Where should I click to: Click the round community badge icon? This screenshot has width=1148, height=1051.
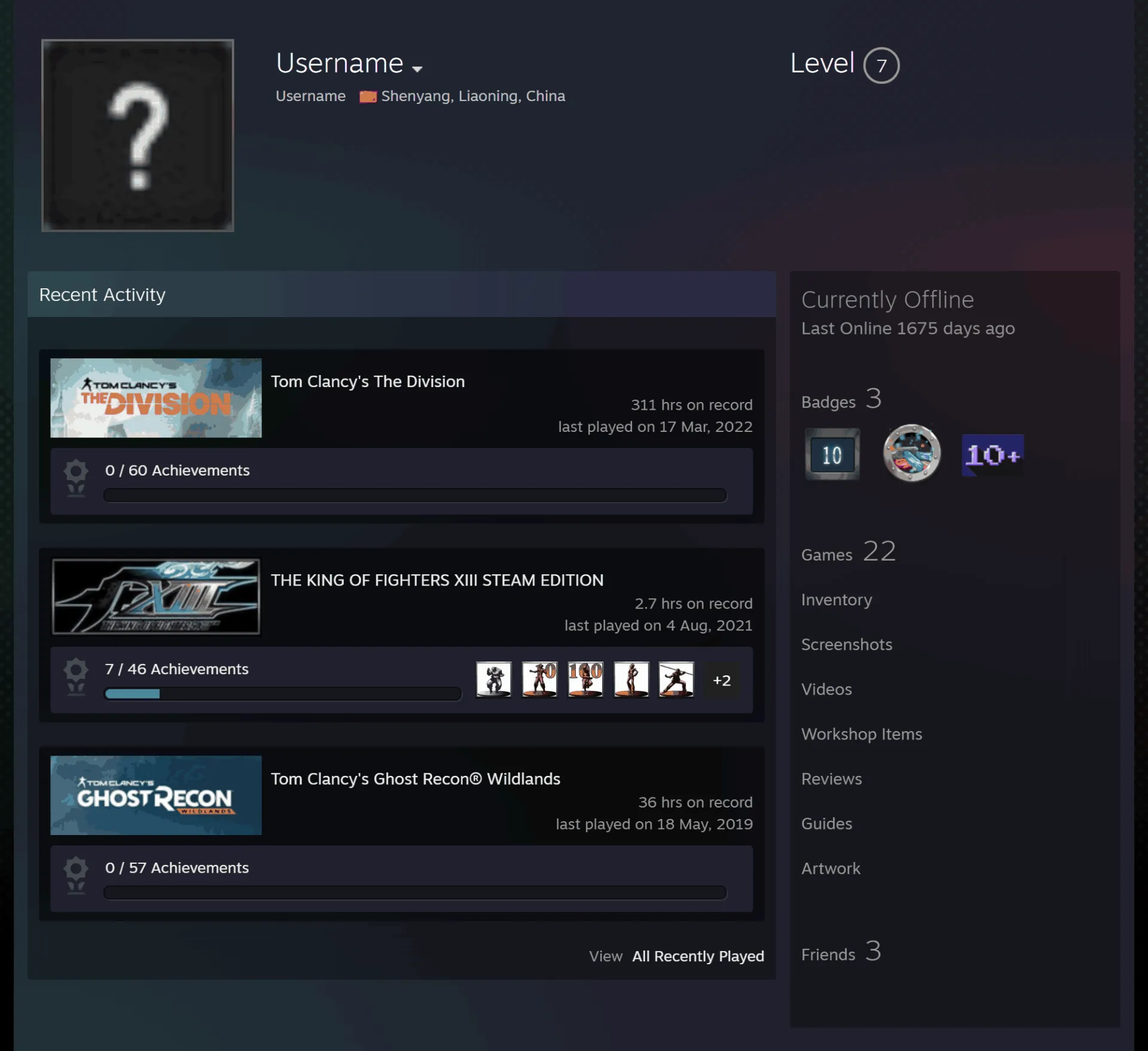pyautogui.click(x=912, y=453)
